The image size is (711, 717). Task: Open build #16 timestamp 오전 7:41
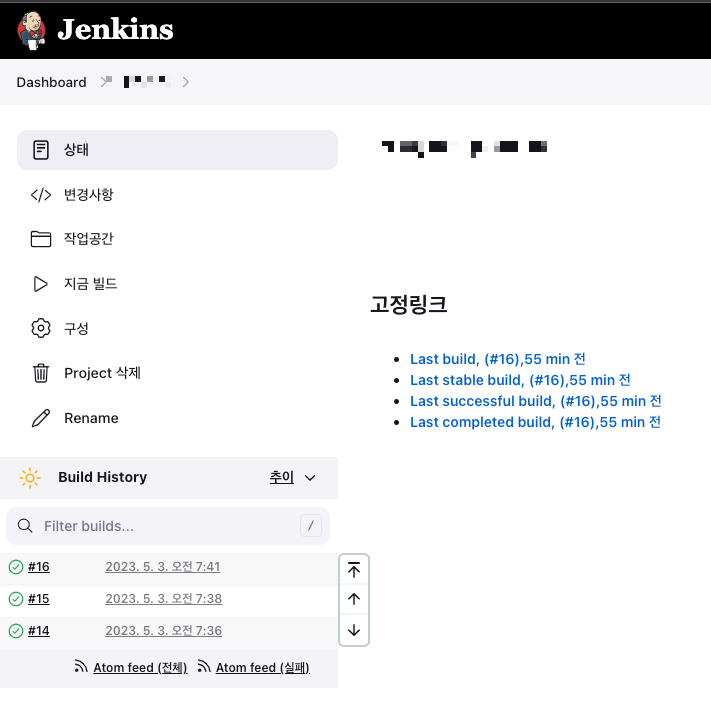click(x=163, y=567)
